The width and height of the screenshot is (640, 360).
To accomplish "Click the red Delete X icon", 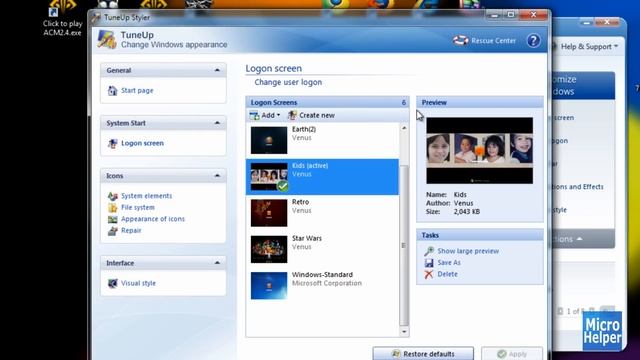I will [429, 274].
